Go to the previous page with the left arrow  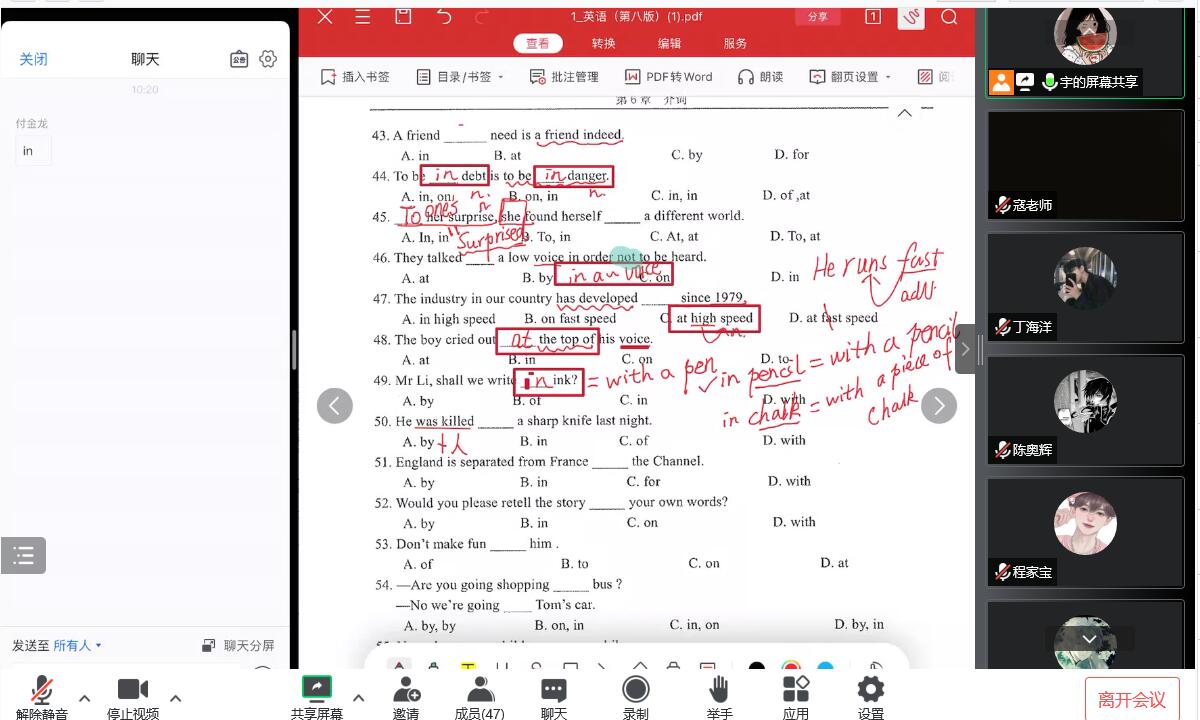(x=335, y=406)
